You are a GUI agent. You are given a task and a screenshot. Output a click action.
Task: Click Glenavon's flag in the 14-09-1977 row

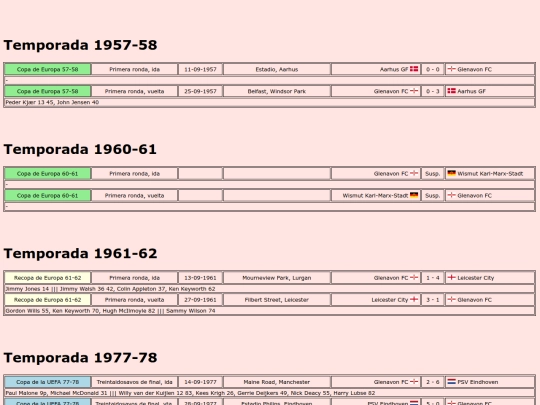click(x=414, y=382)
